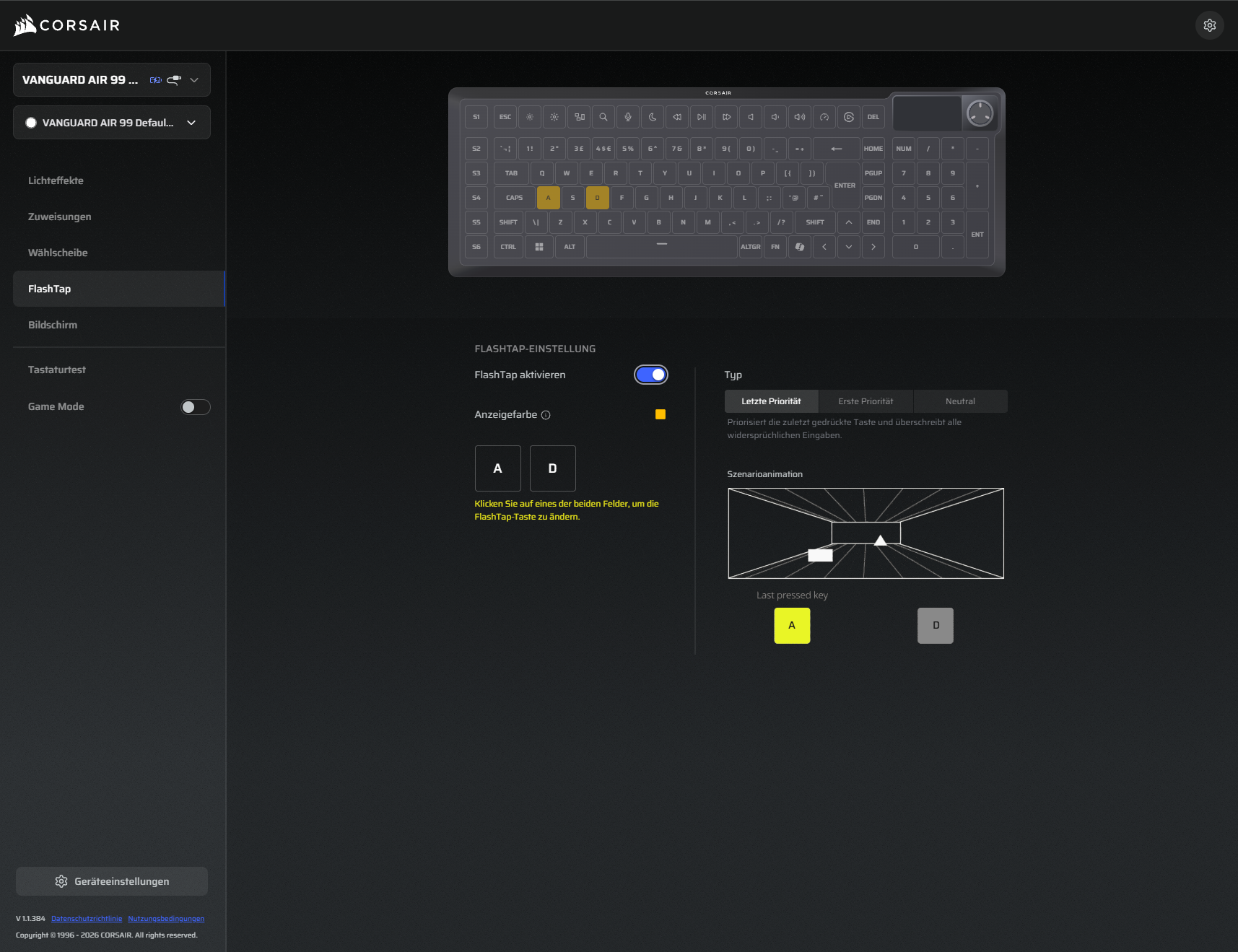Open Geräteeinstellungen button
The height and width of the screenshot is (952, 1238).
112,881
